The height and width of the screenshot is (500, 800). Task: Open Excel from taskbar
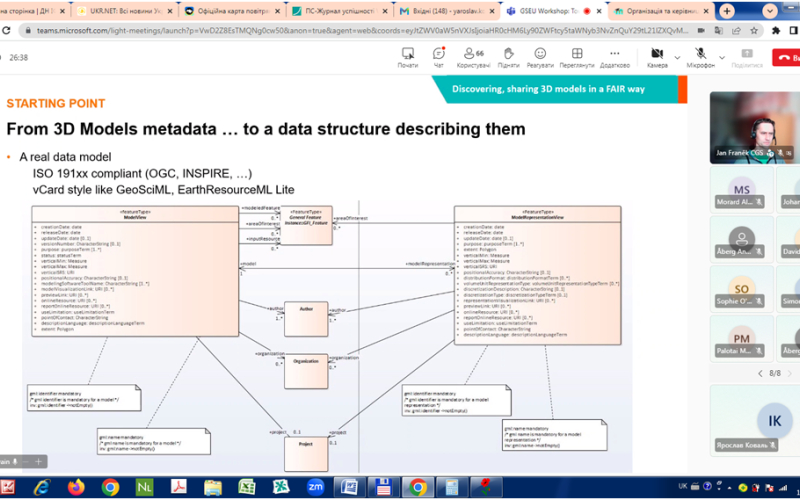point(247,488)
